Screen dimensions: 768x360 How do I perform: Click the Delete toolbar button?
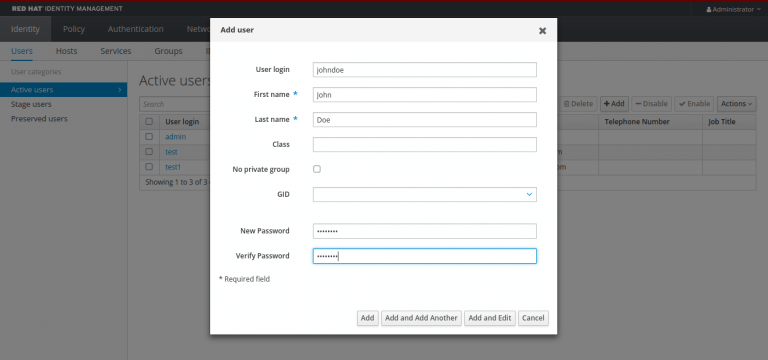(x=578, y=104)
